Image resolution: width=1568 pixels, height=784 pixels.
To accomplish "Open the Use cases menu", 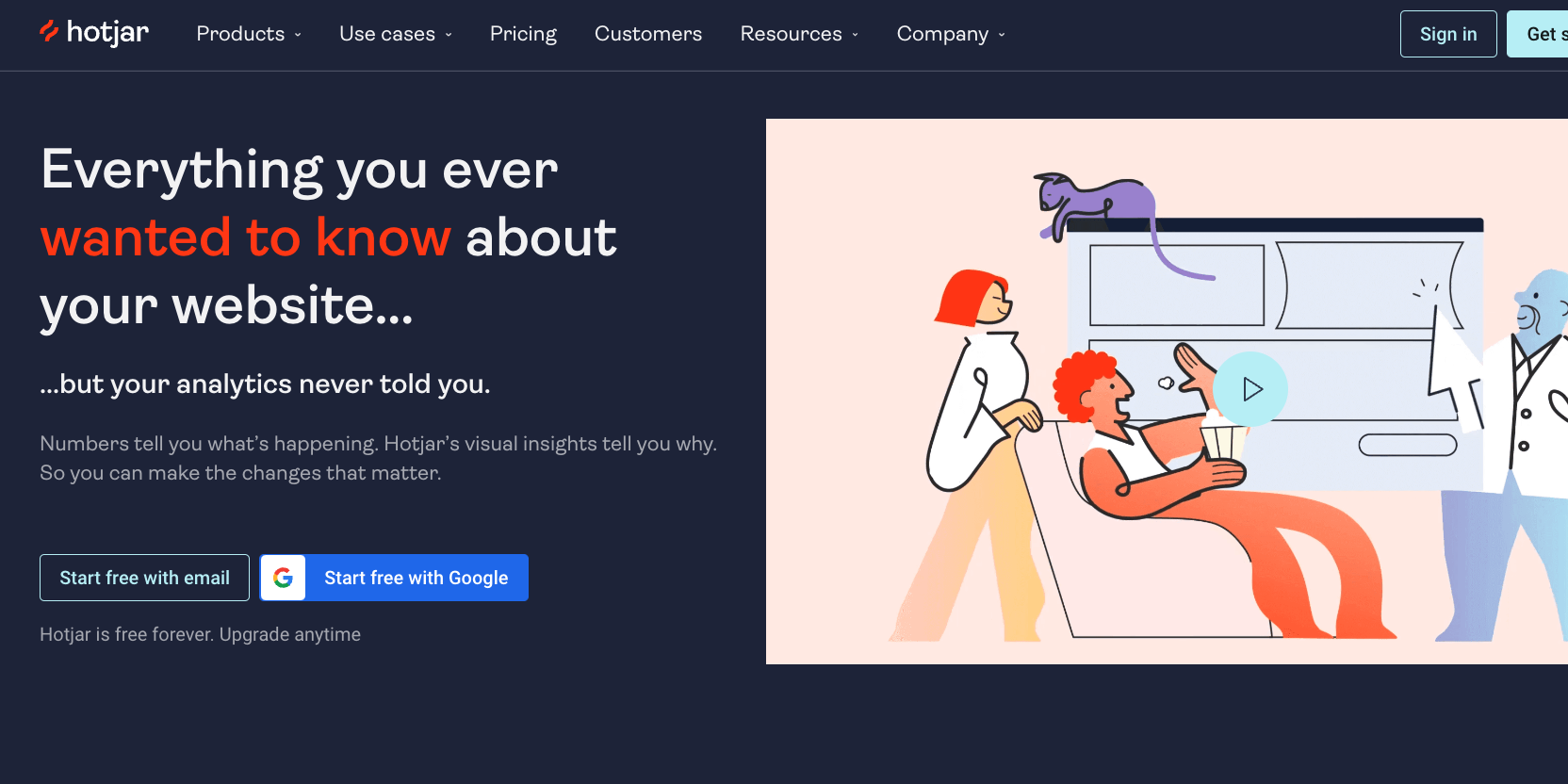I will 386,34.
